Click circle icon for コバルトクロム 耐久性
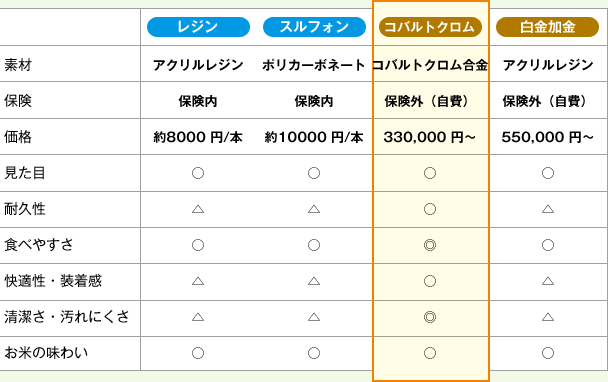The width and height of the screenshot is (608, 382). click(x=430, y=209)
